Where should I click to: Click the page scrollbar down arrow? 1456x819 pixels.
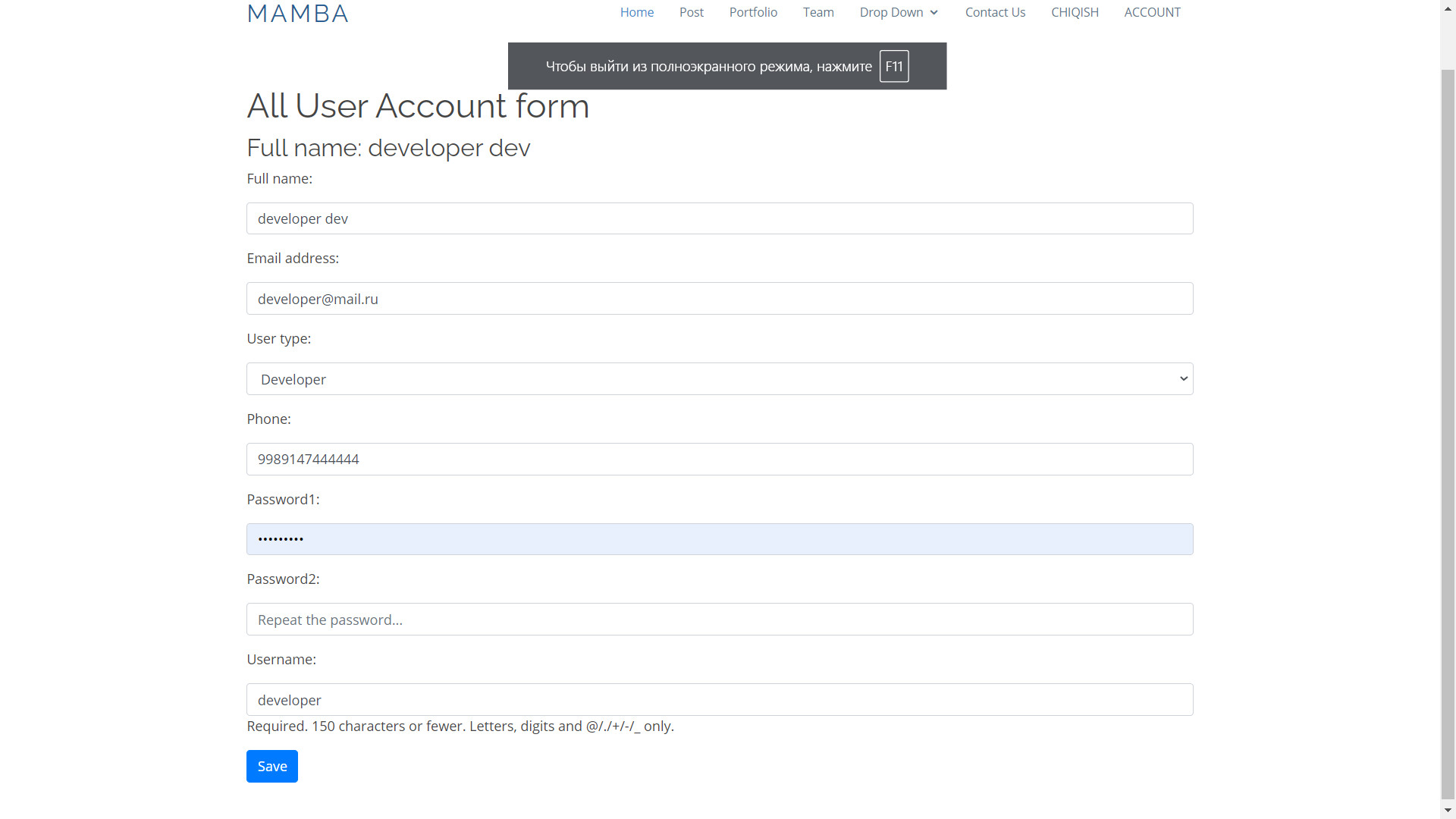pos(1448,811)
